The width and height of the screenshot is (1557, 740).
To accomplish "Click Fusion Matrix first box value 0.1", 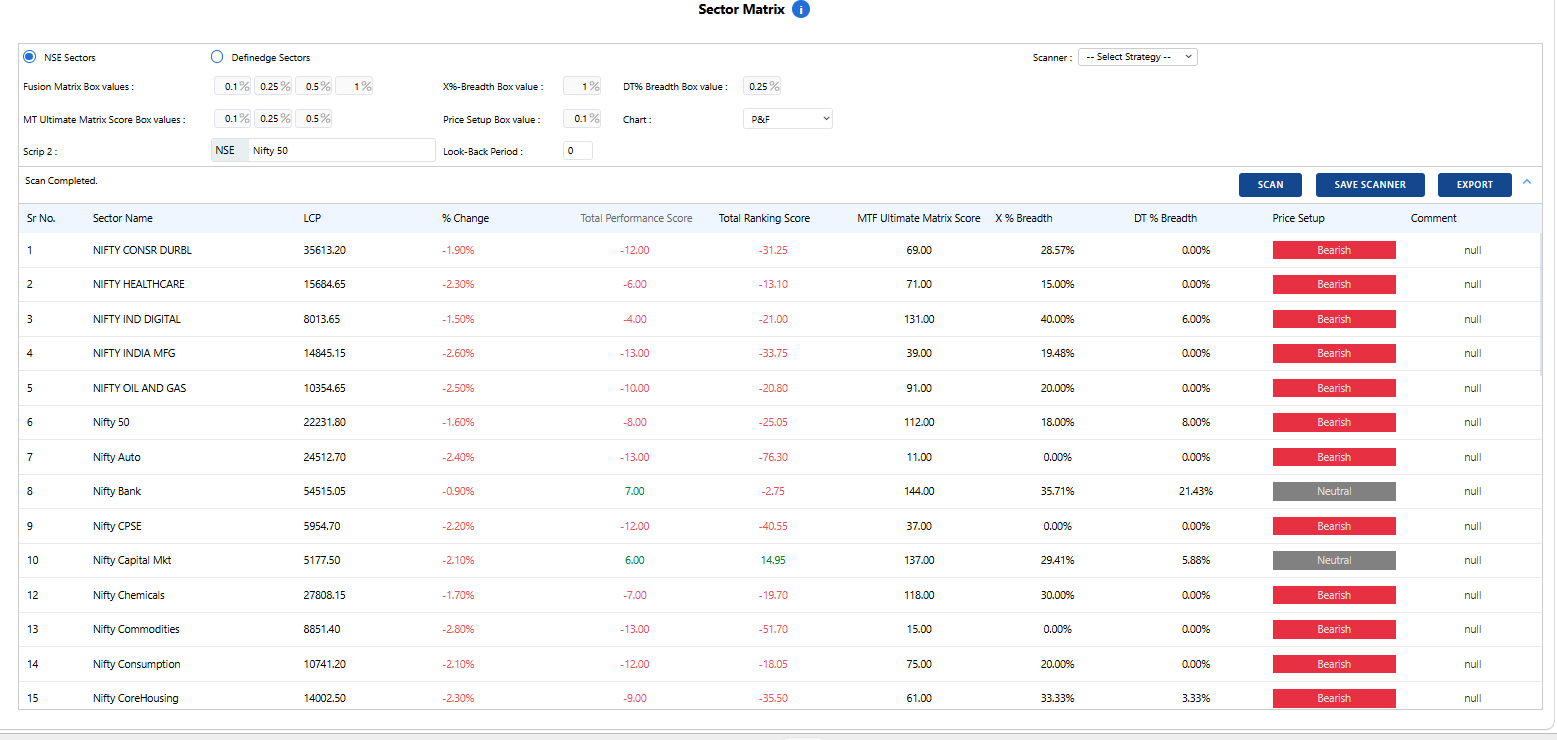I will [232, 87].
